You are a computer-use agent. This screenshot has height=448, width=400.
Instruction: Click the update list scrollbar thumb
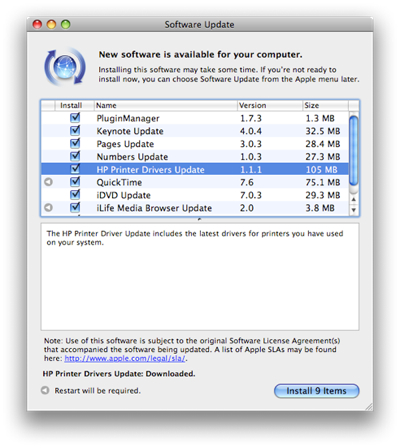(x=354, y=150)
